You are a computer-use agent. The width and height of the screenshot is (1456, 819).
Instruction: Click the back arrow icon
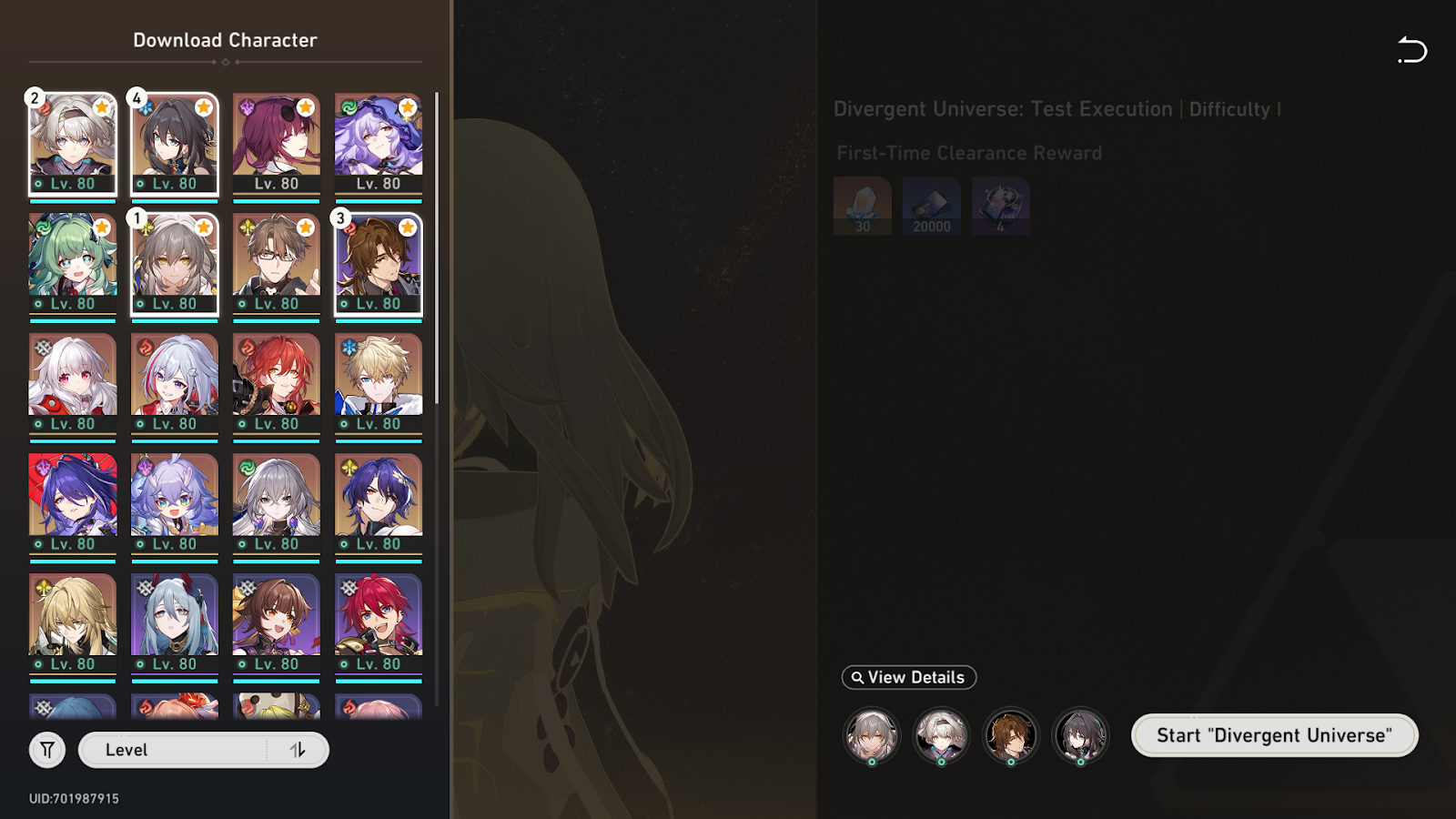coord(1412,50)
